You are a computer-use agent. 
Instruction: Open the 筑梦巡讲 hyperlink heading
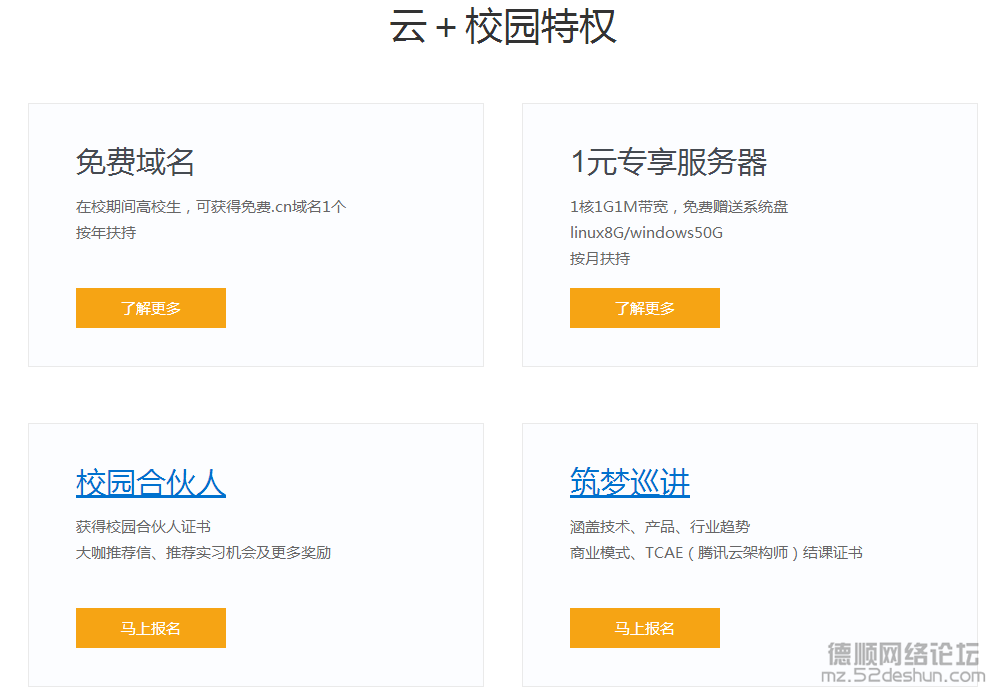[x=630, y=483]
